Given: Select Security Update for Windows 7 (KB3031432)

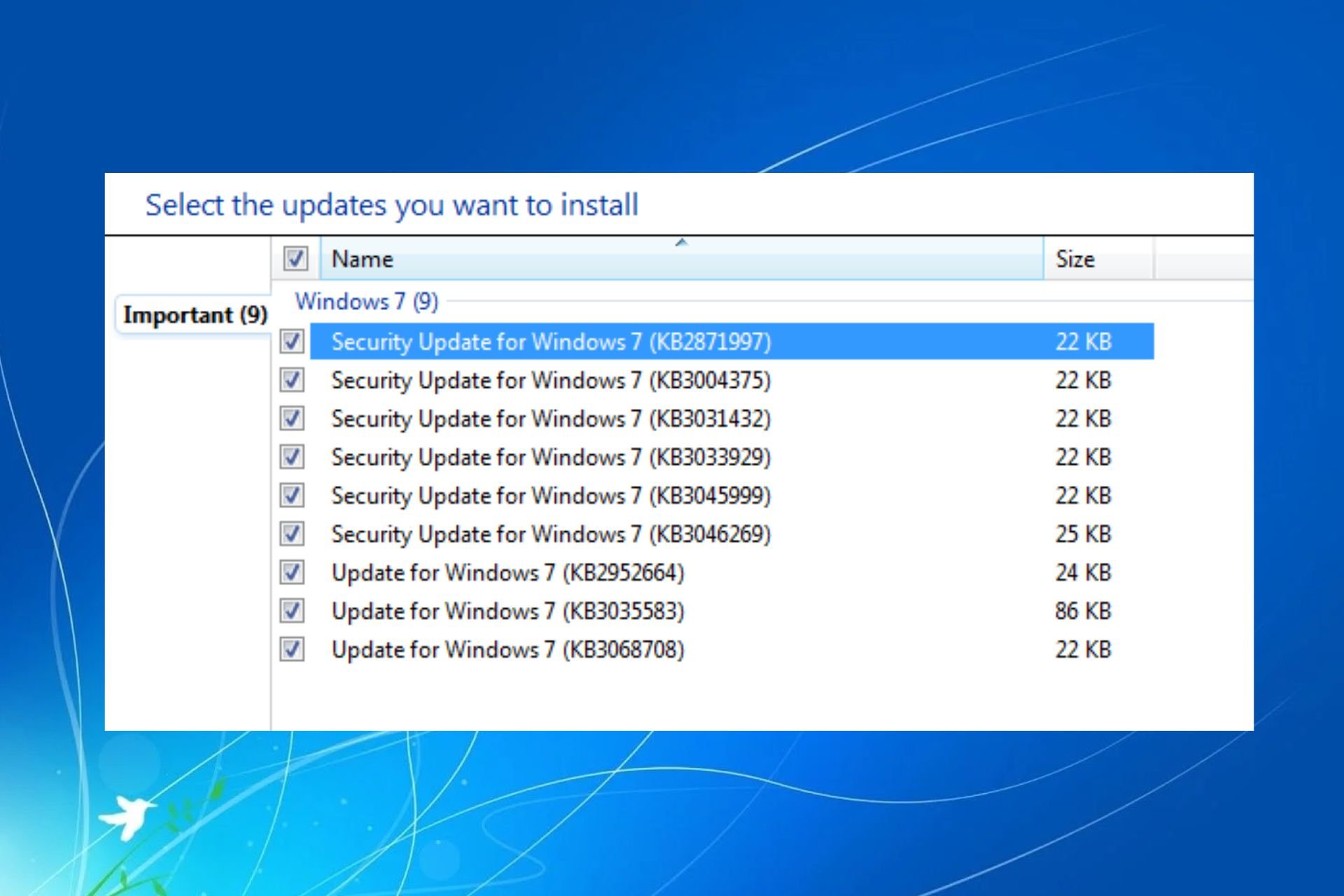Looking at the screenshot, I should click(x=551, y=419).
